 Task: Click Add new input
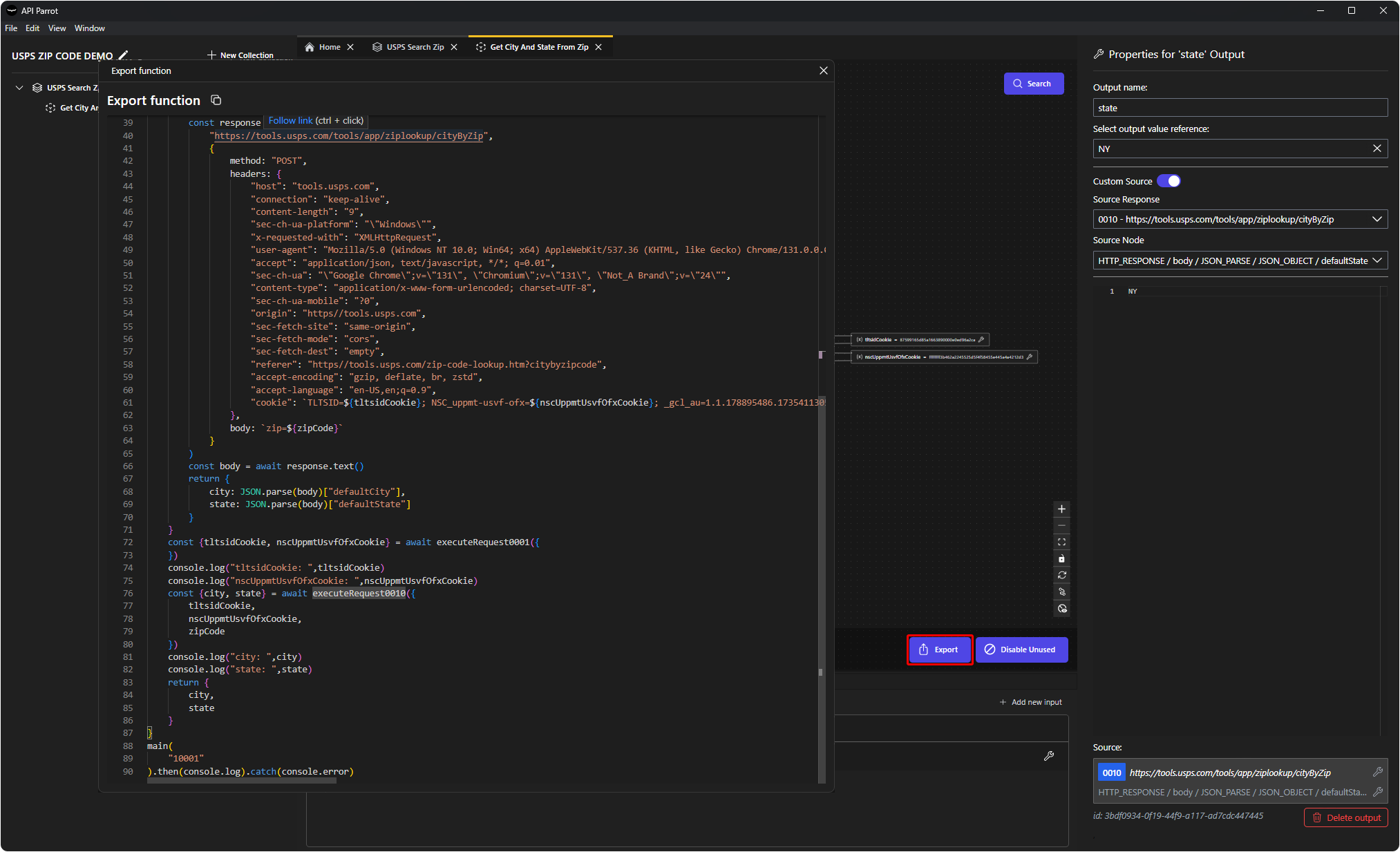pos(1030,702)
